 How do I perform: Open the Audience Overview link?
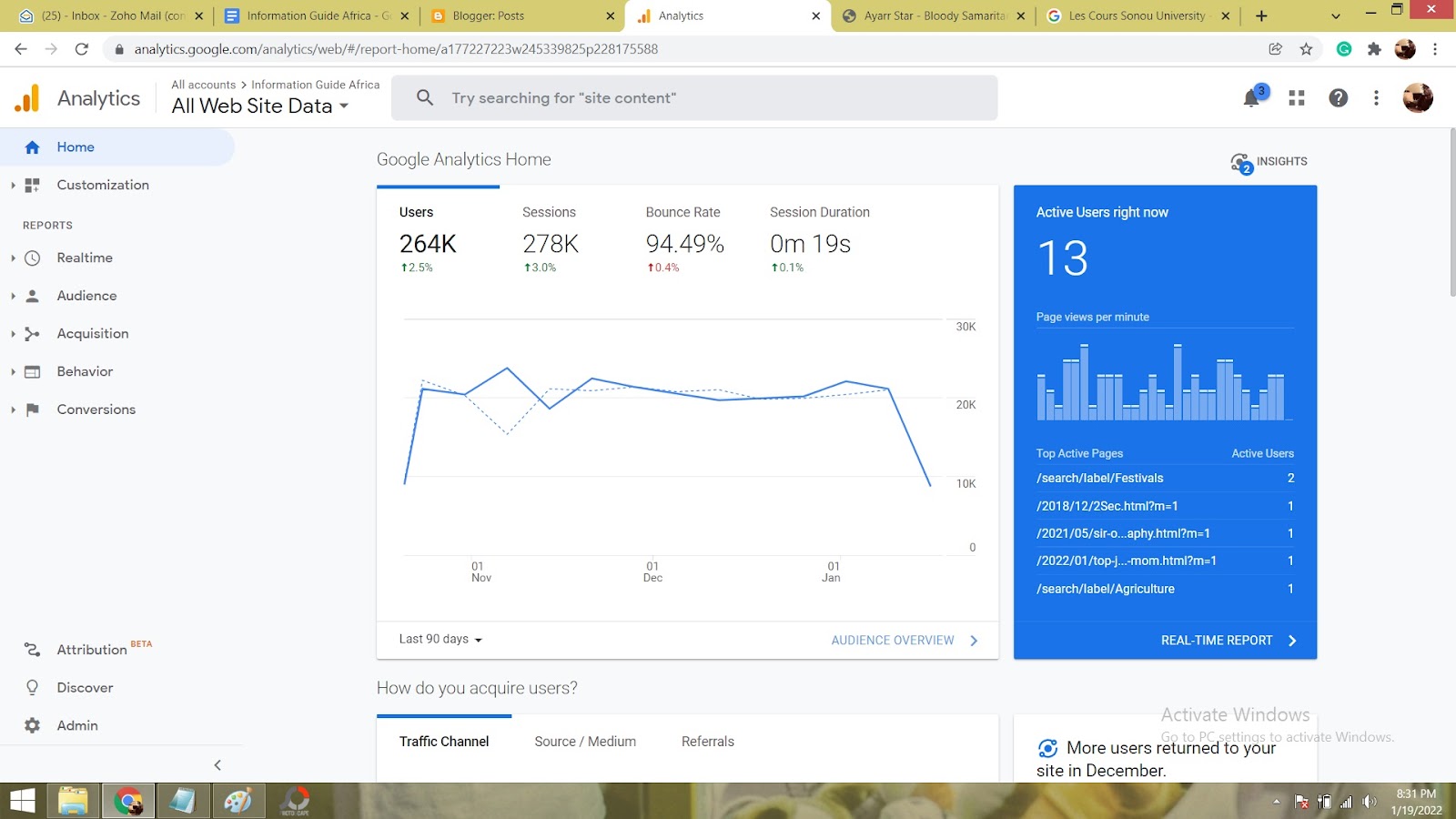tap(905, 641)
